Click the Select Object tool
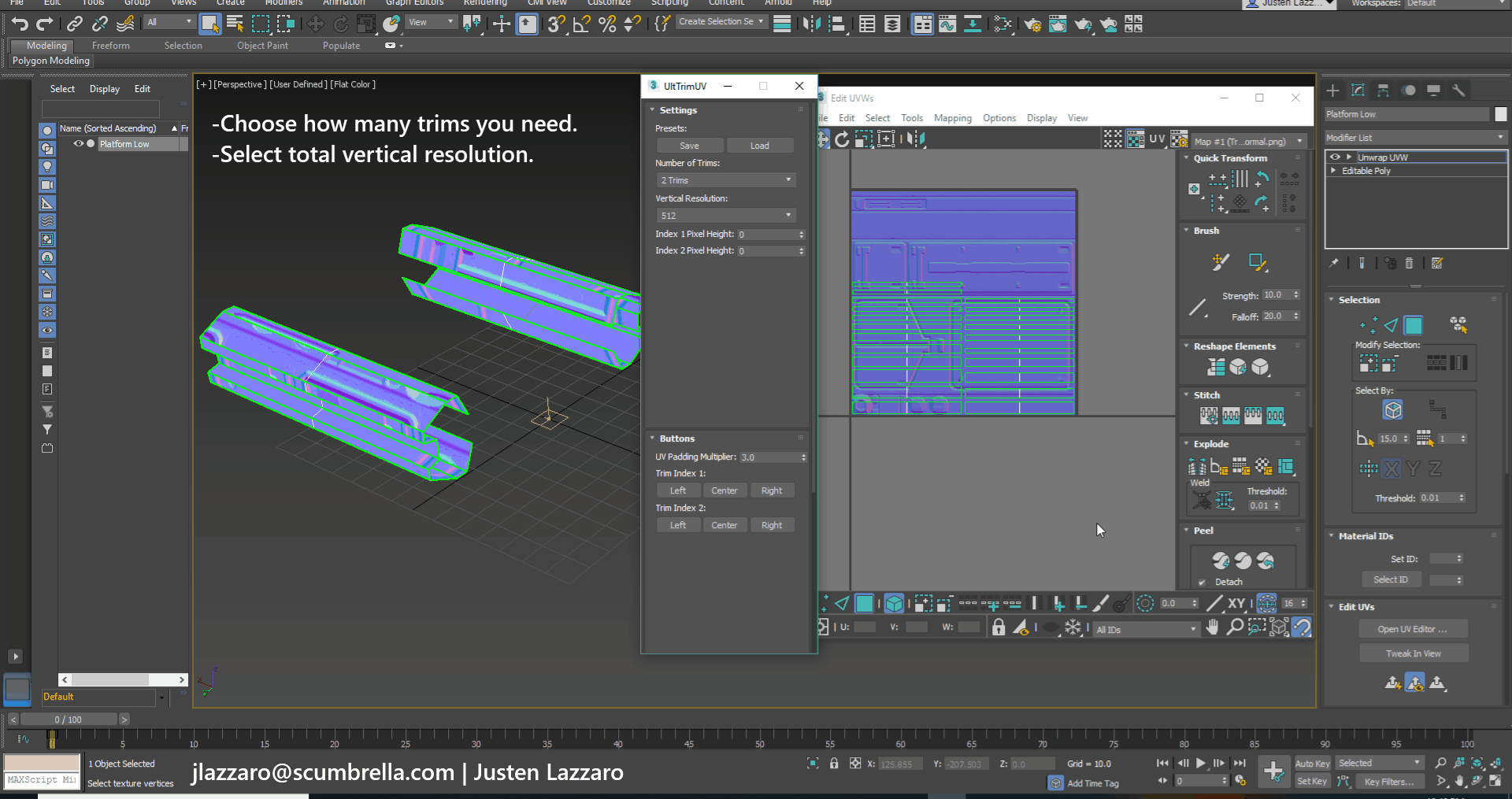Screen dimensions: 1512x799 click(209, 24)
